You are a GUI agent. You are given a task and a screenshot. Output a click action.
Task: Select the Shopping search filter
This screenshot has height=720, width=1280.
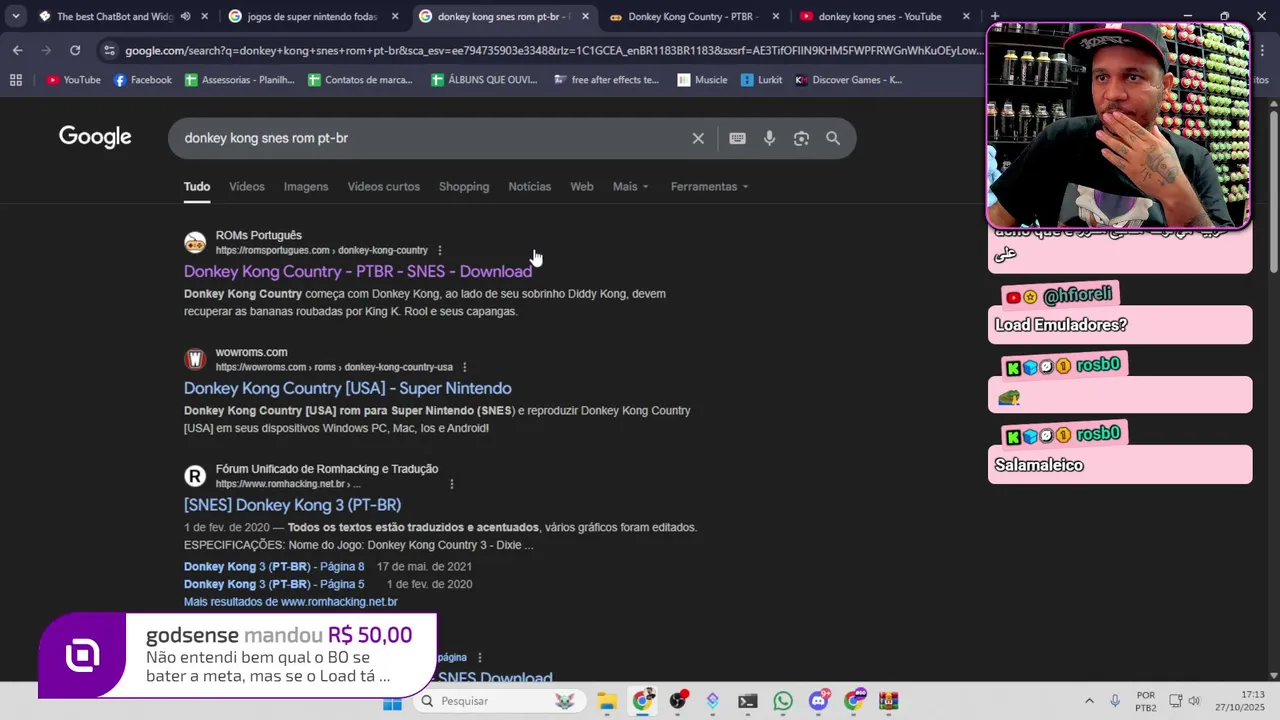(464, 187)
